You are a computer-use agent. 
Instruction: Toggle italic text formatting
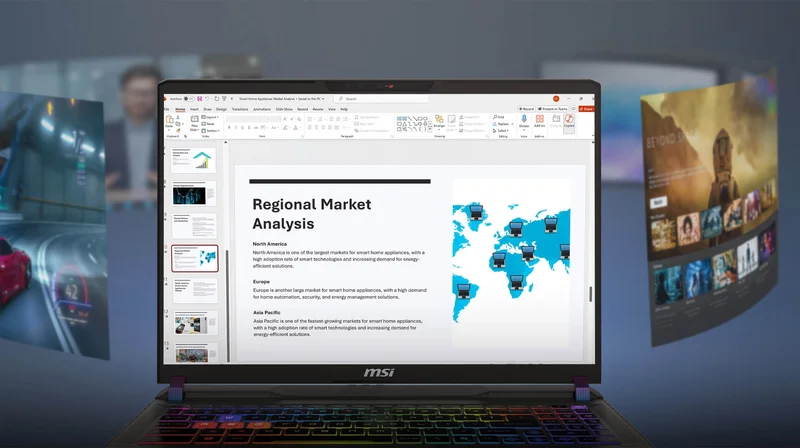pyautogui.click(x=236, y=128)
